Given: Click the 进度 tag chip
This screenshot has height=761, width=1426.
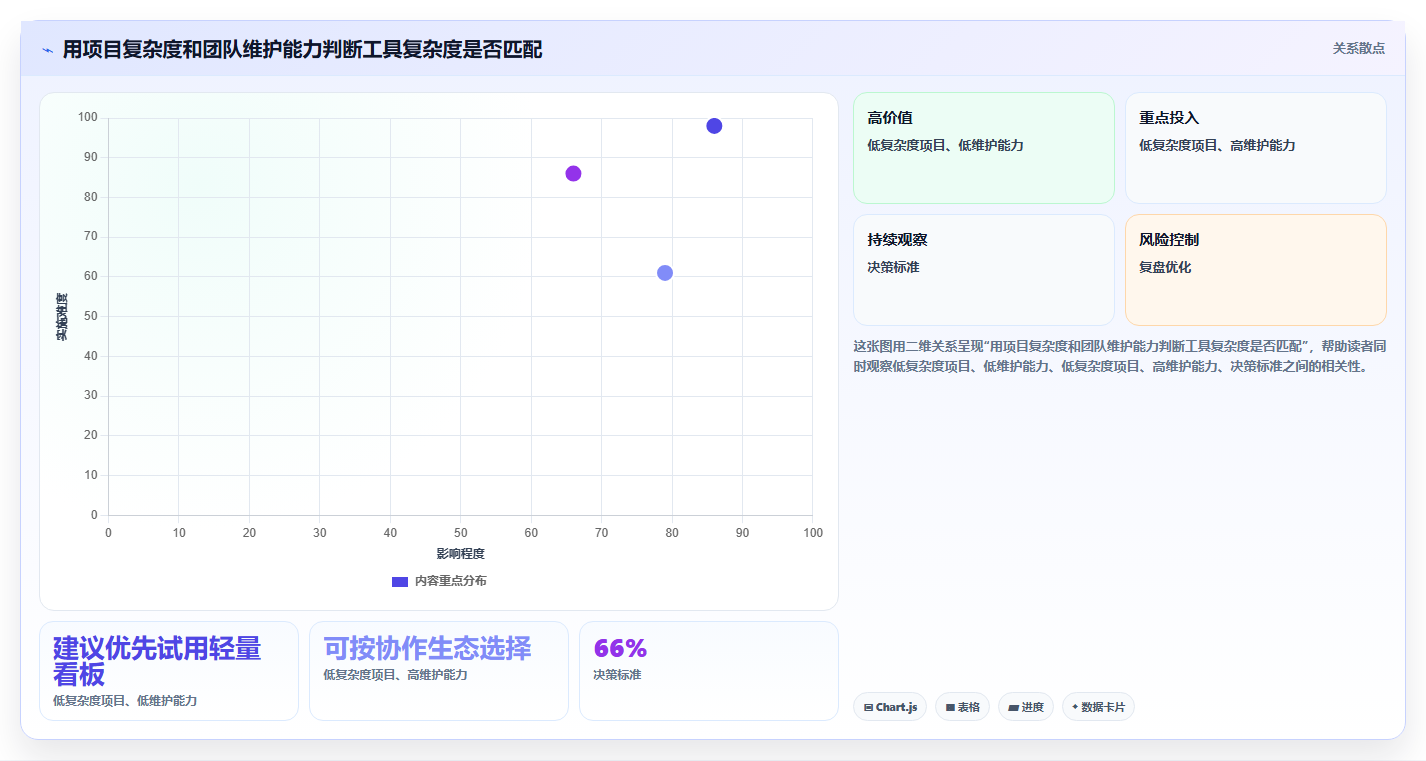Looking at the screenshot, I should pos(1026,707).
